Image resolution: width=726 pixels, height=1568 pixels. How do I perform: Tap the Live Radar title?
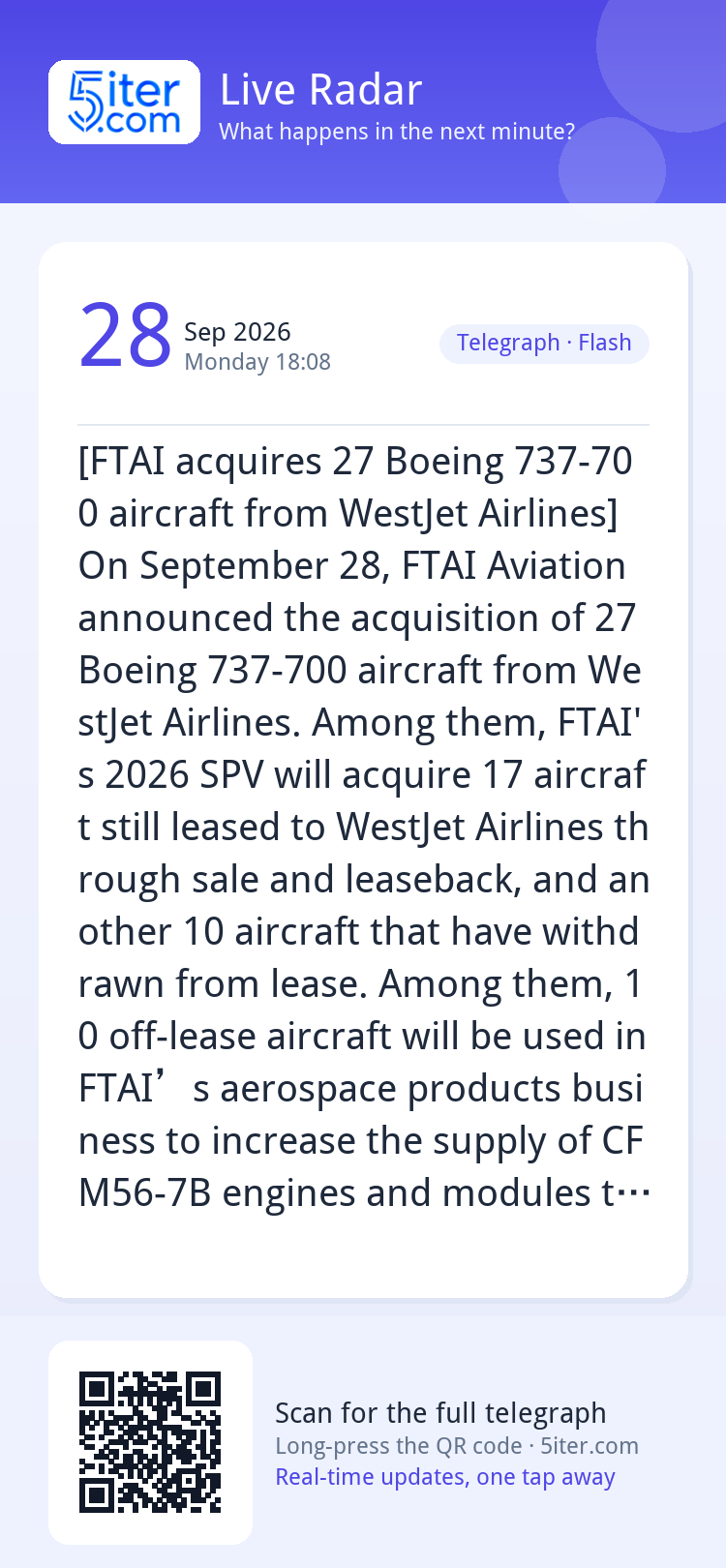point(320,90)
